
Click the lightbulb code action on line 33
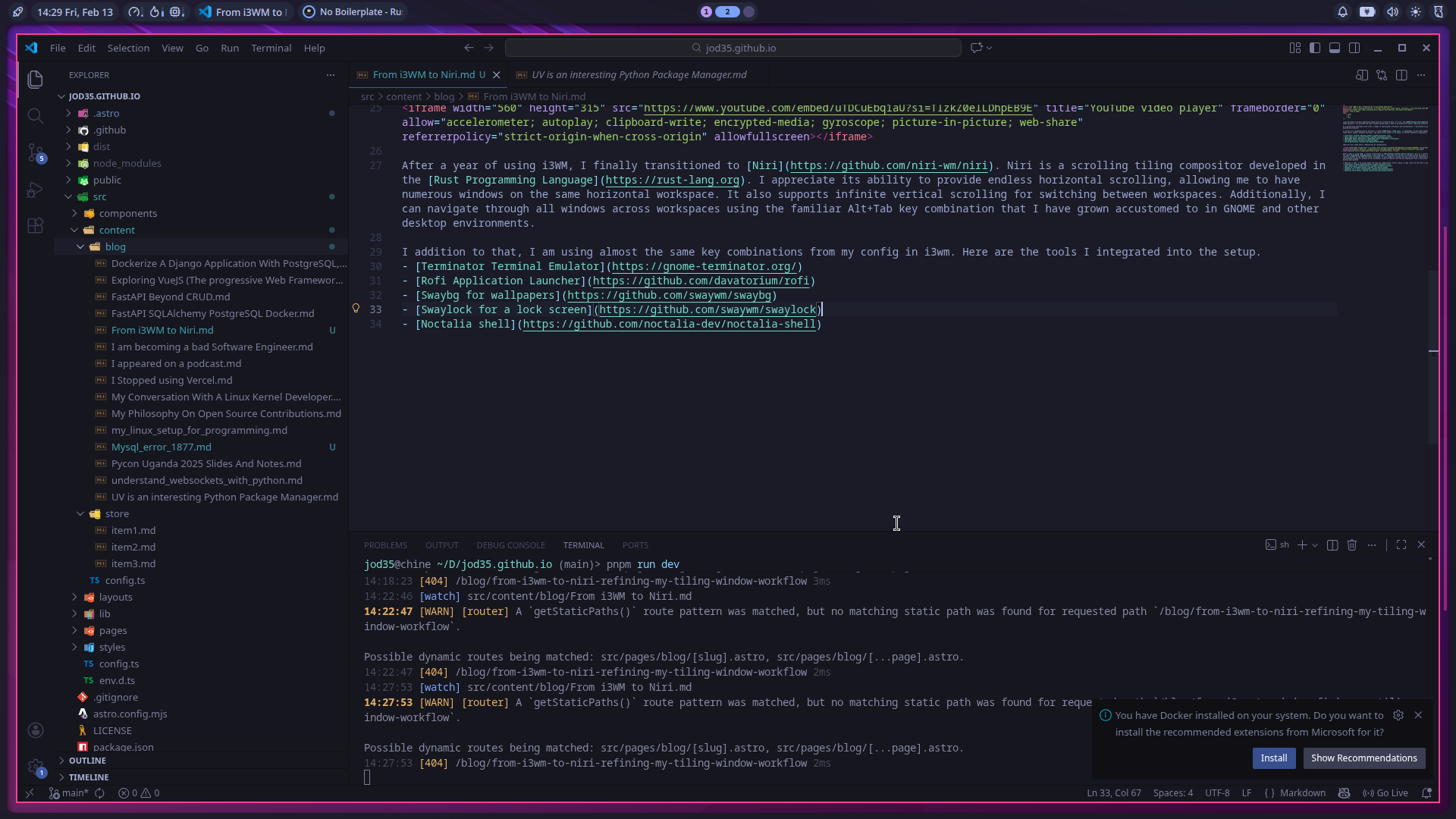pos(356,309)
